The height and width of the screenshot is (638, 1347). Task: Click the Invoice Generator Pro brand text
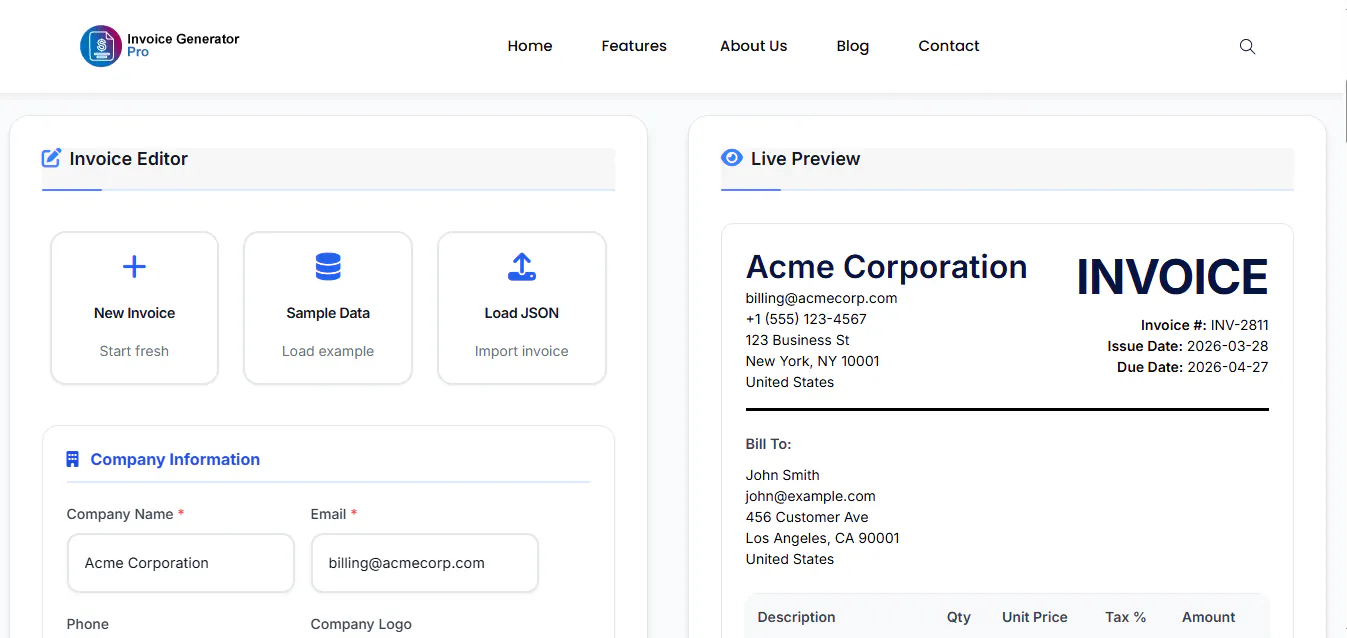183,45
